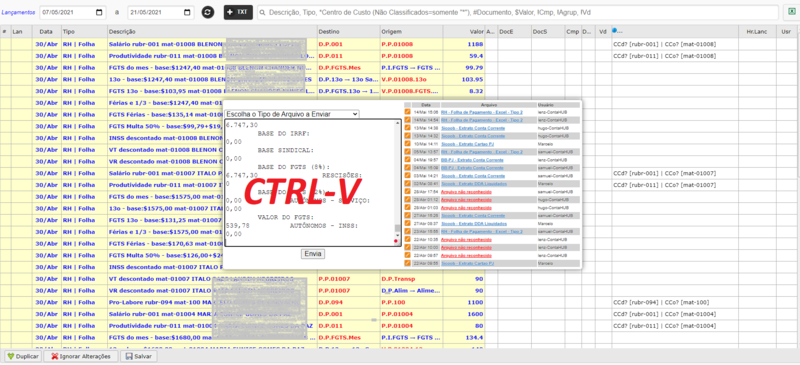Viewport: 800px width, 365px height.
Task: Click orange edit icon for 22/Abr 09:55 upload
Action: click(408, 263)
